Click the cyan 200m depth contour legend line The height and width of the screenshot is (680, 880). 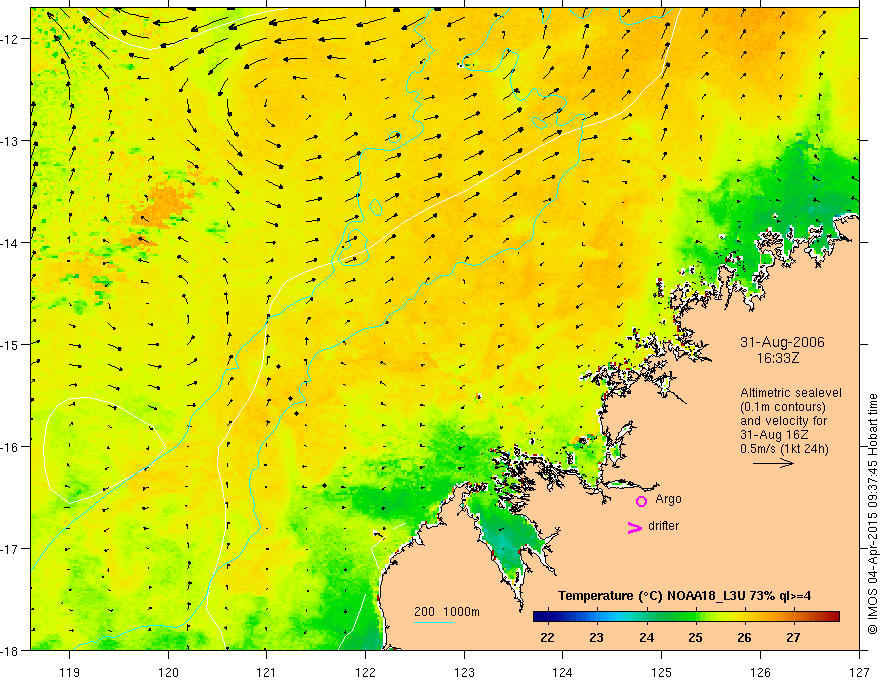click(x=434, y=622)
